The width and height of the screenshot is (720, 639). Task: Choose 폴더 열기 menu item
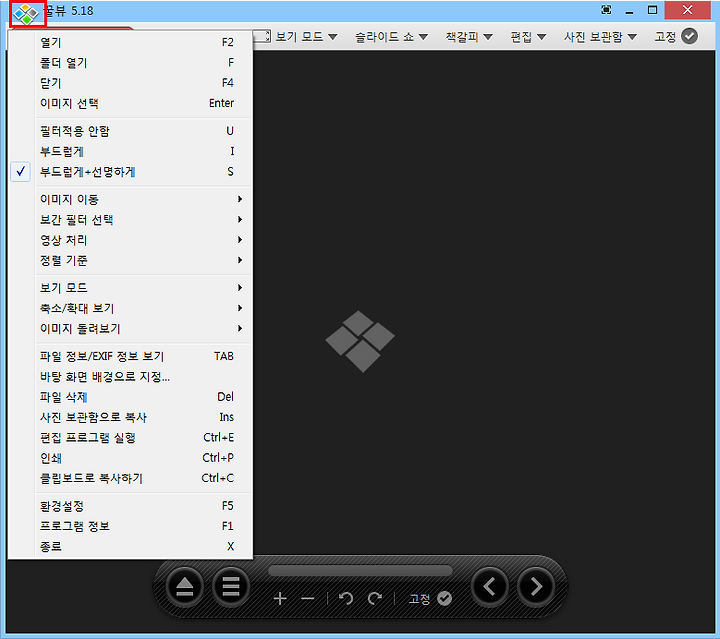tap(130, 62)
